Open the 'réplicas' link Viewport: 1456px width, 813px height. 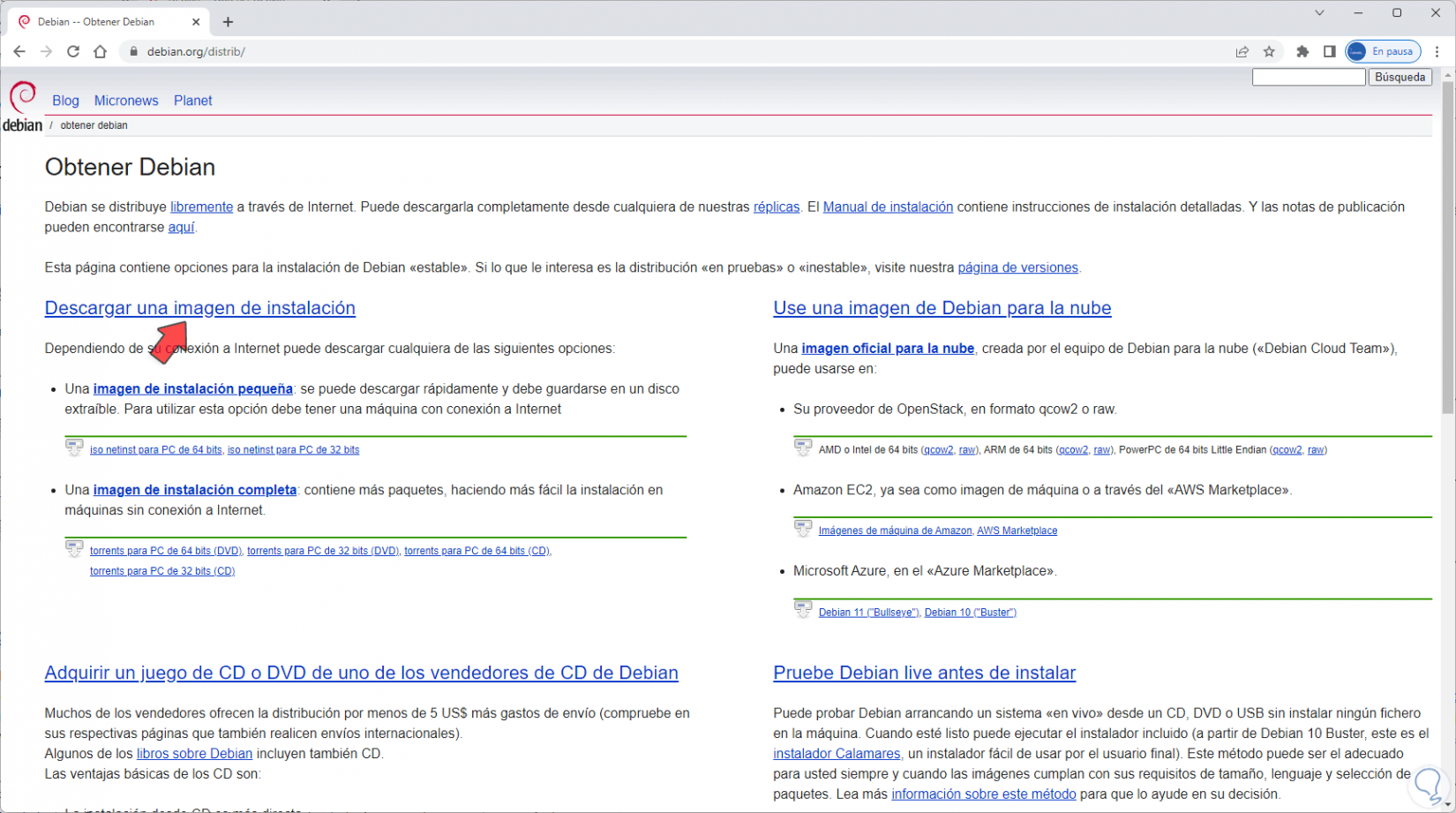(777, 207)
